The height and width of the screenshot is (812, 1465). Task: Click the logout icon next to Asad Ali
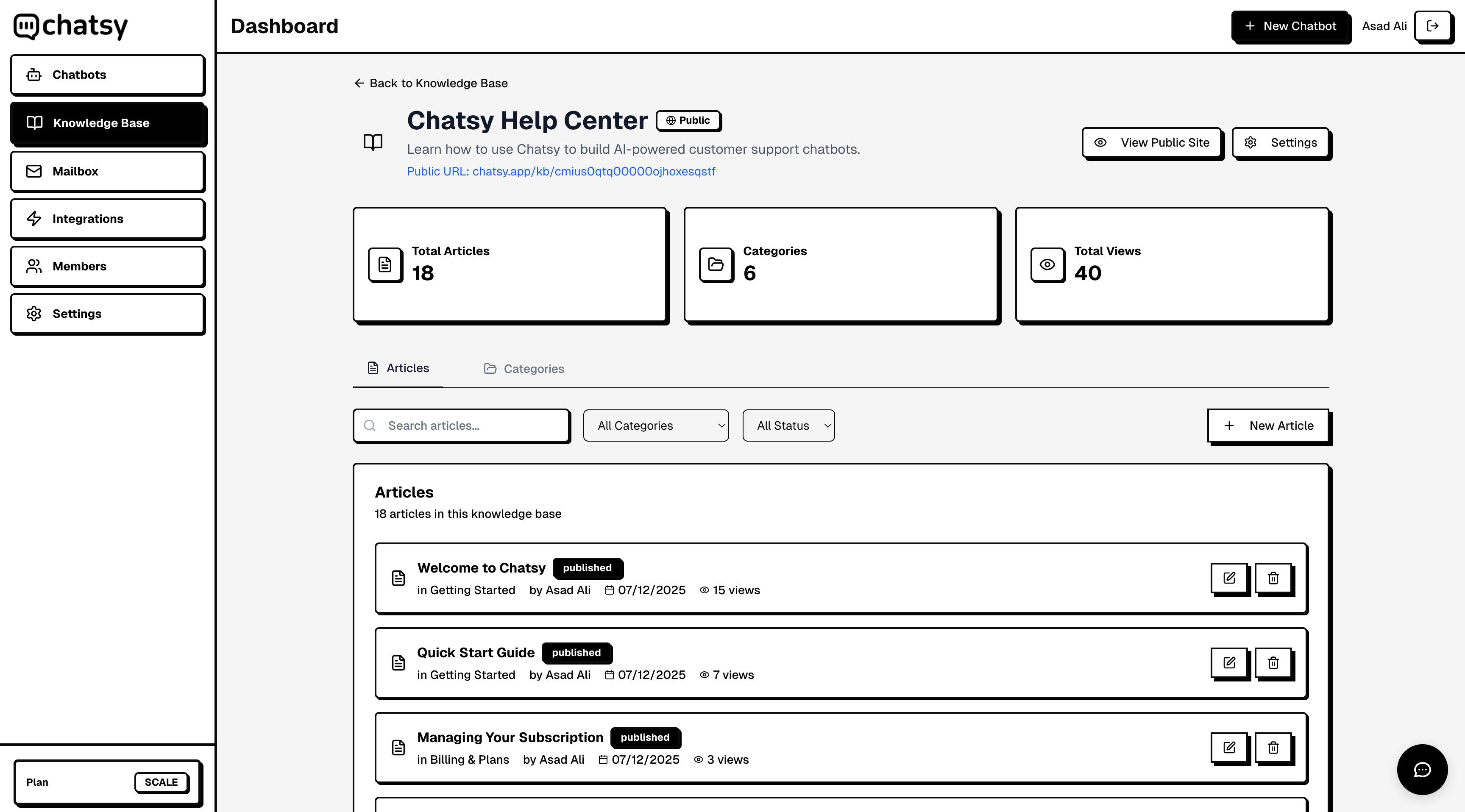pos(1433,26)
